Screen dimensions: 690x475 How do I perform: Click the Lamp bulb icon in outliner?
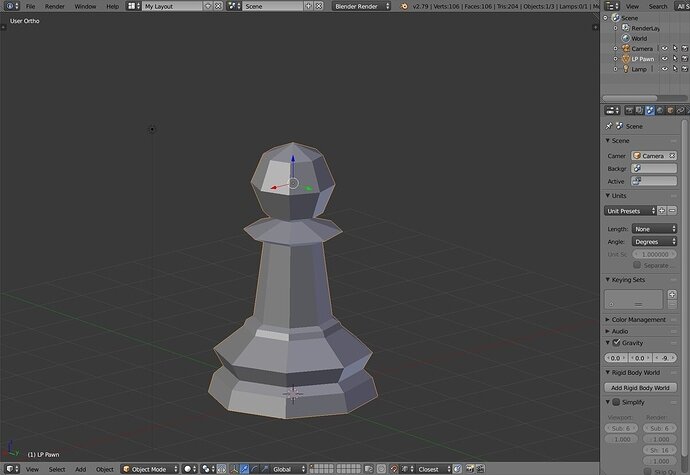coord(626,69)
